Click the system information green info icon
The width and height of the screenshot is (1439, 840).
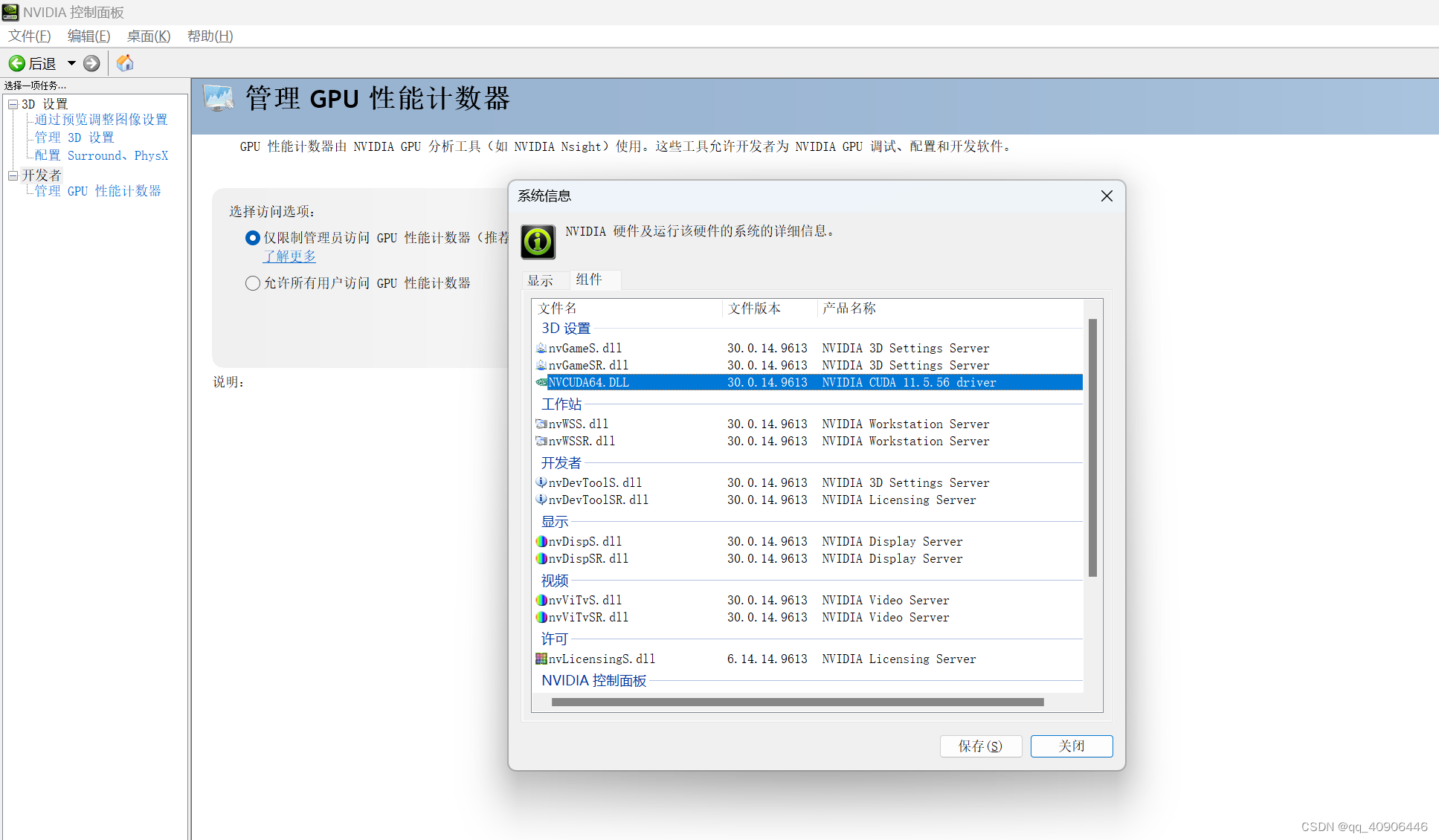point(538,242)
